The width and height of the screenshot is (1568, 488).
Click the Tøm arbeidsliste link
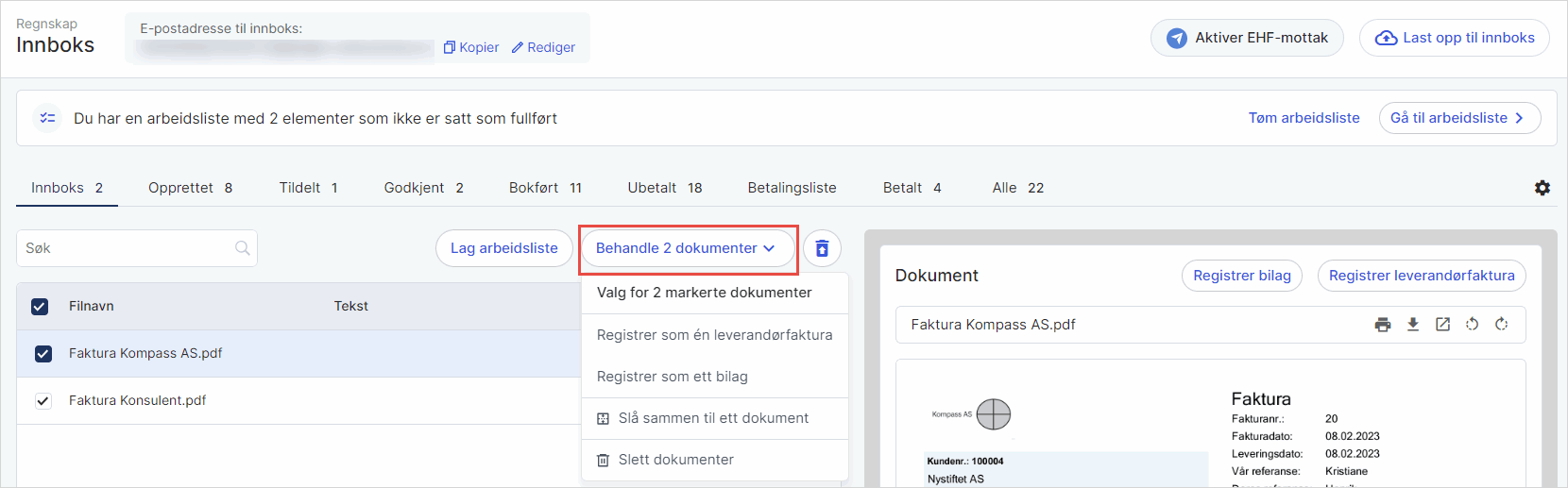pos(1304,118)
